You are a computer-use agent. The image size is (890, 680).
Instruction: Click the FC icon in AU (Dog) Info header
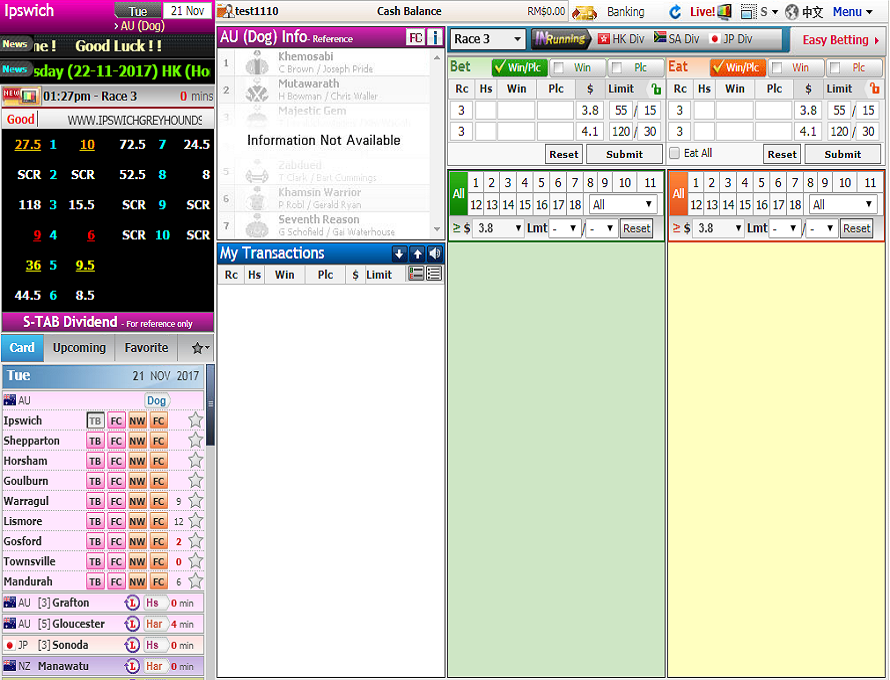point(415,38)
